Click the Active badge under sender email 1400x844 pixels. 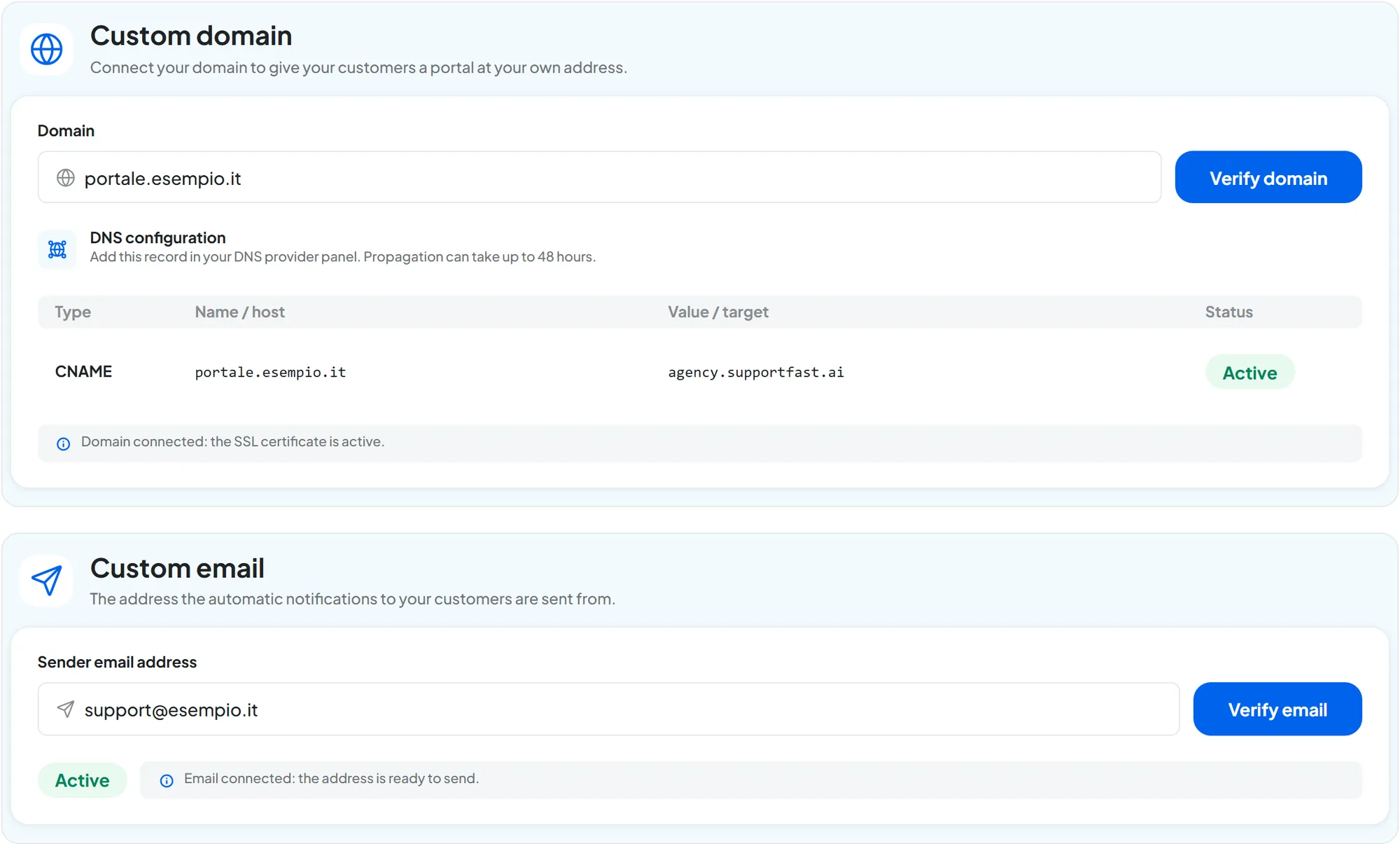click(x=82, y=780)
